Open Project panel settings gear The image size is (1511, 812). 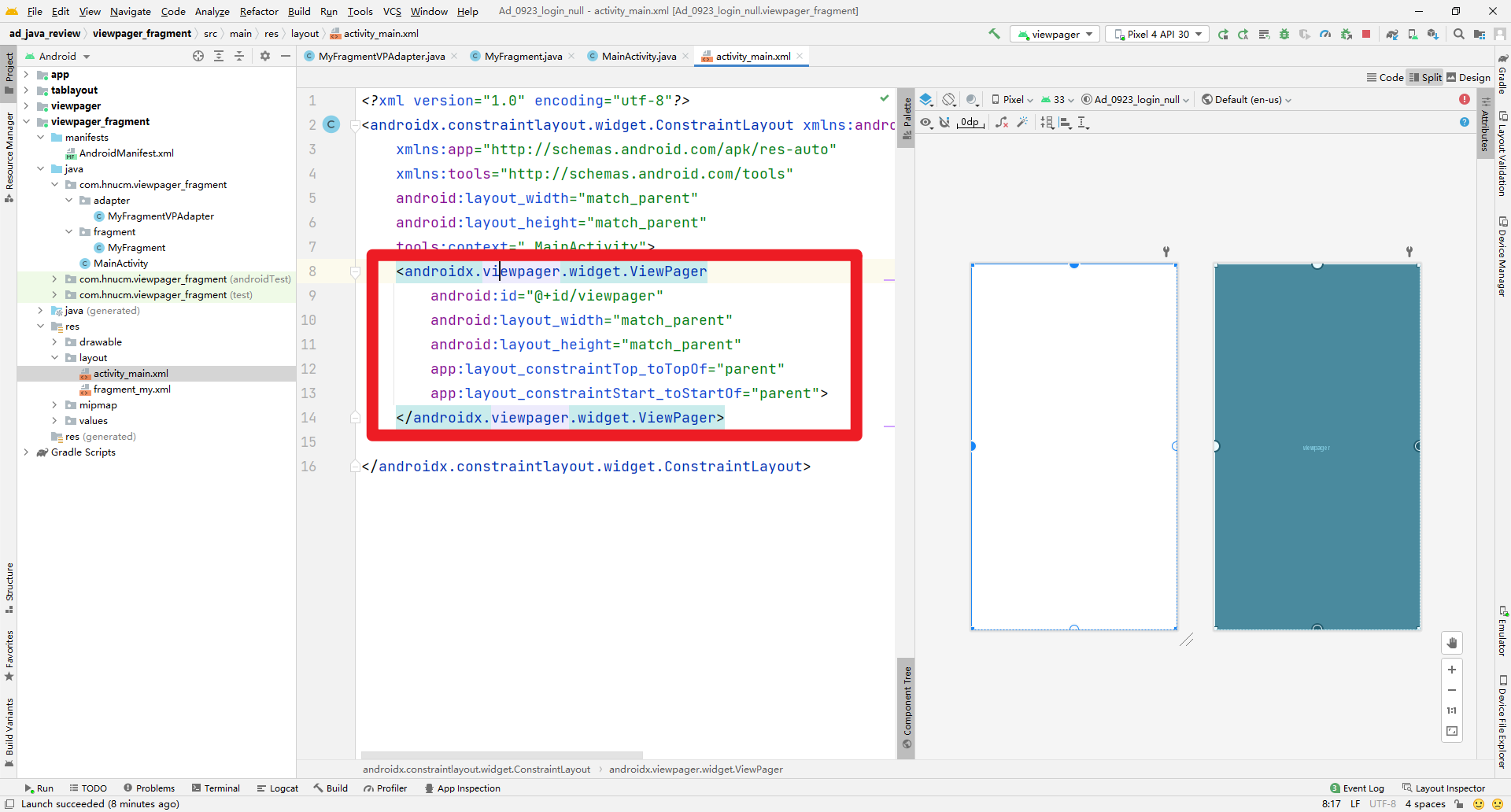pyautogui.click(x=265, y=56)
